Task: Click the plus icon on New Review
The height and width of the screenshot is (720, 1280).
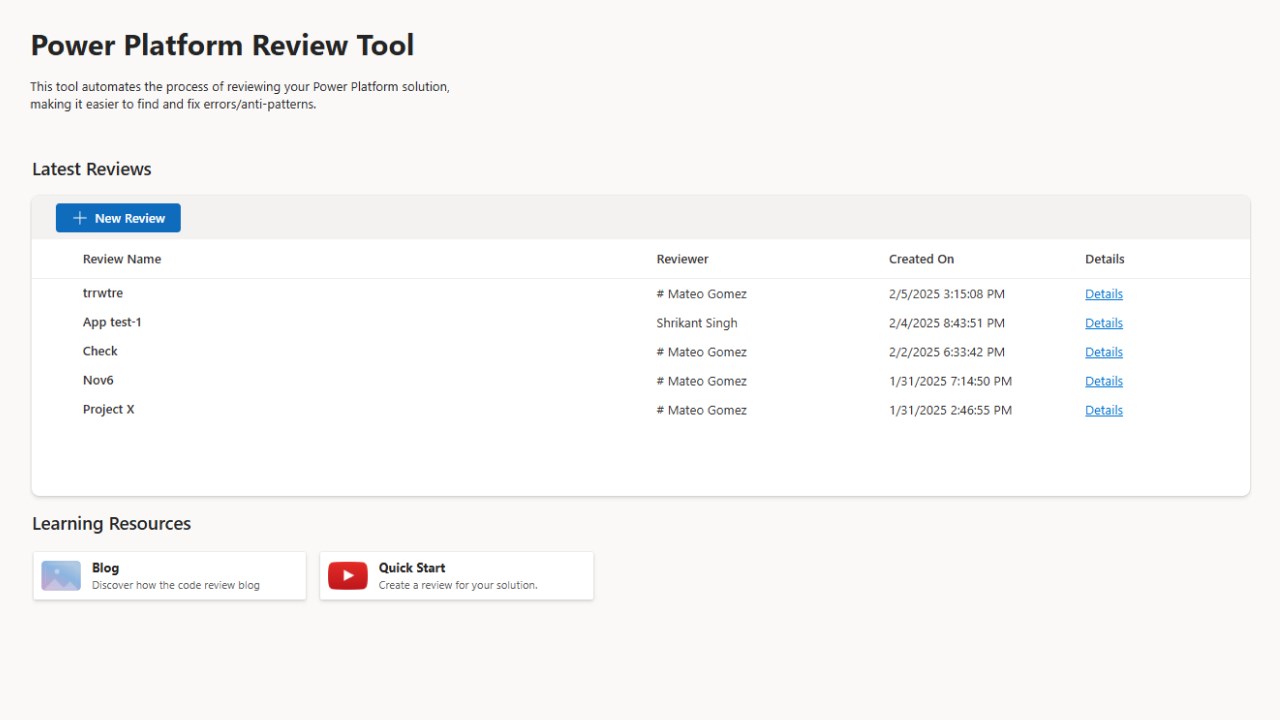Action: (80, 218)
